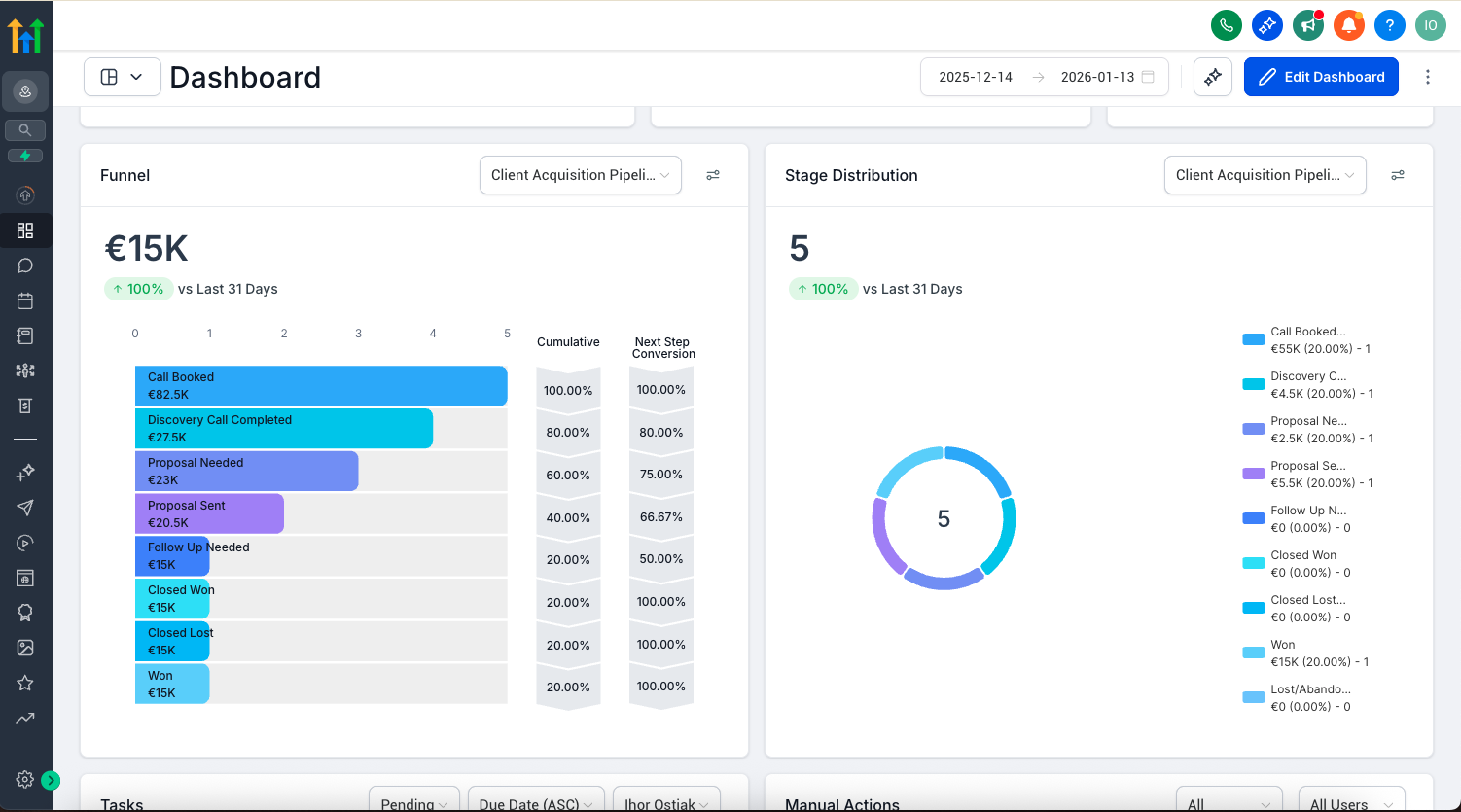Open Reporting trend-line icon in sidebar
The image size is (1461, 812).
click(25, 718)
